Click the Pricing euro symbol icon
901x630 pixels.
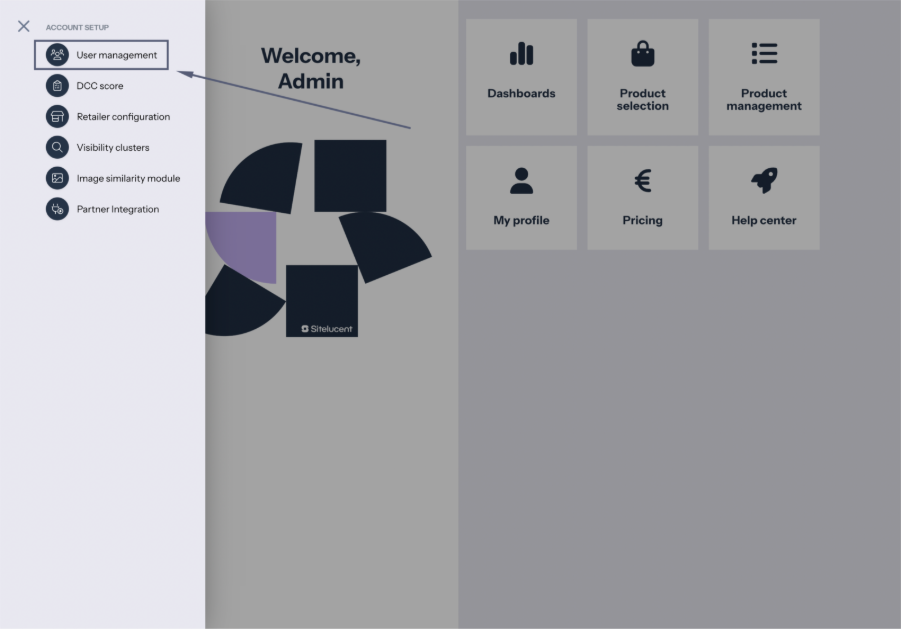click(x=642, y=181)
